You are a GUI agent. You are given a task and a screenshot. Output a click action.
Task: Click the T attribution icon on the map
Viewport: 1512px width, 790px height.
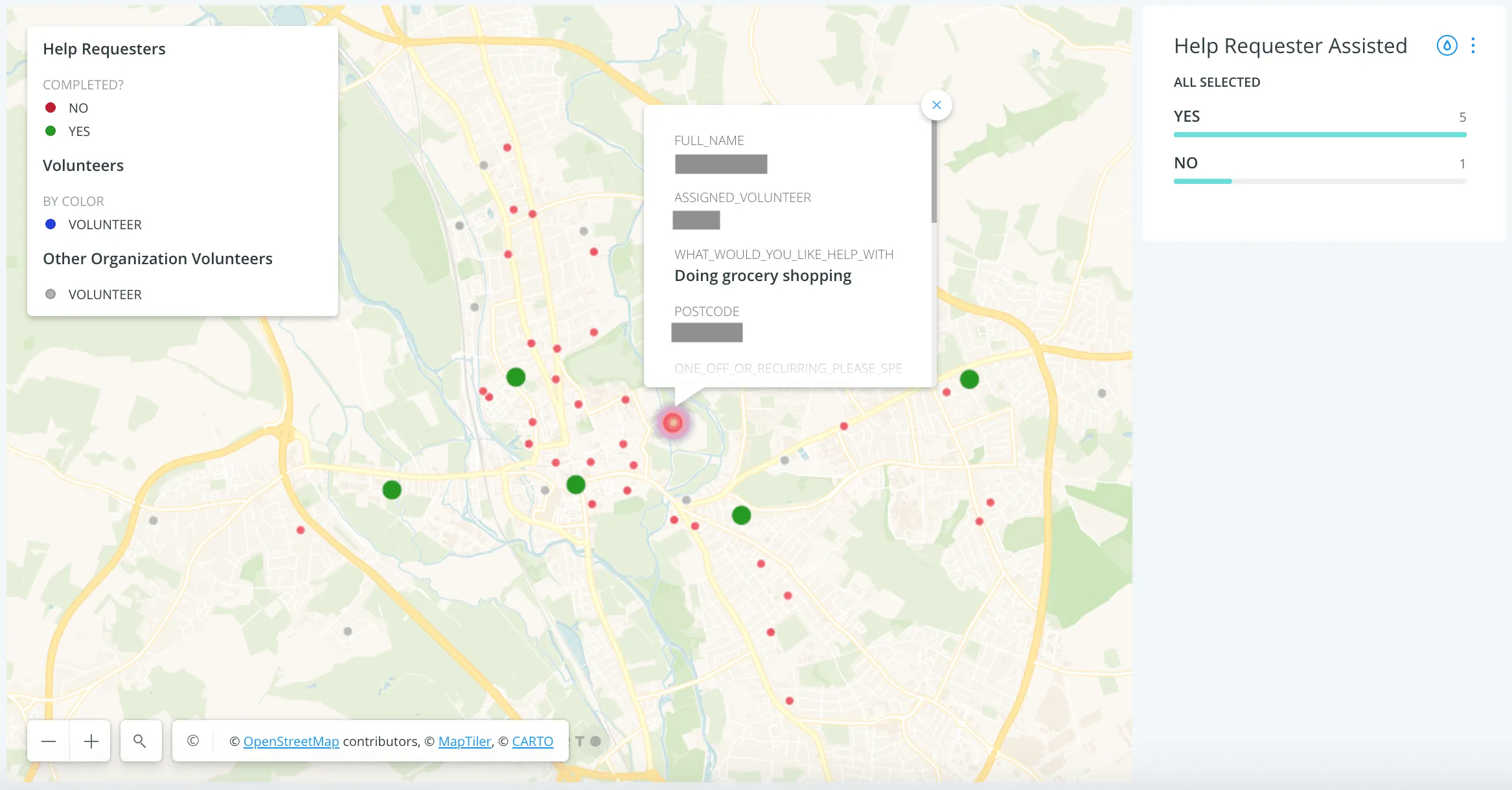click(581, 741)
